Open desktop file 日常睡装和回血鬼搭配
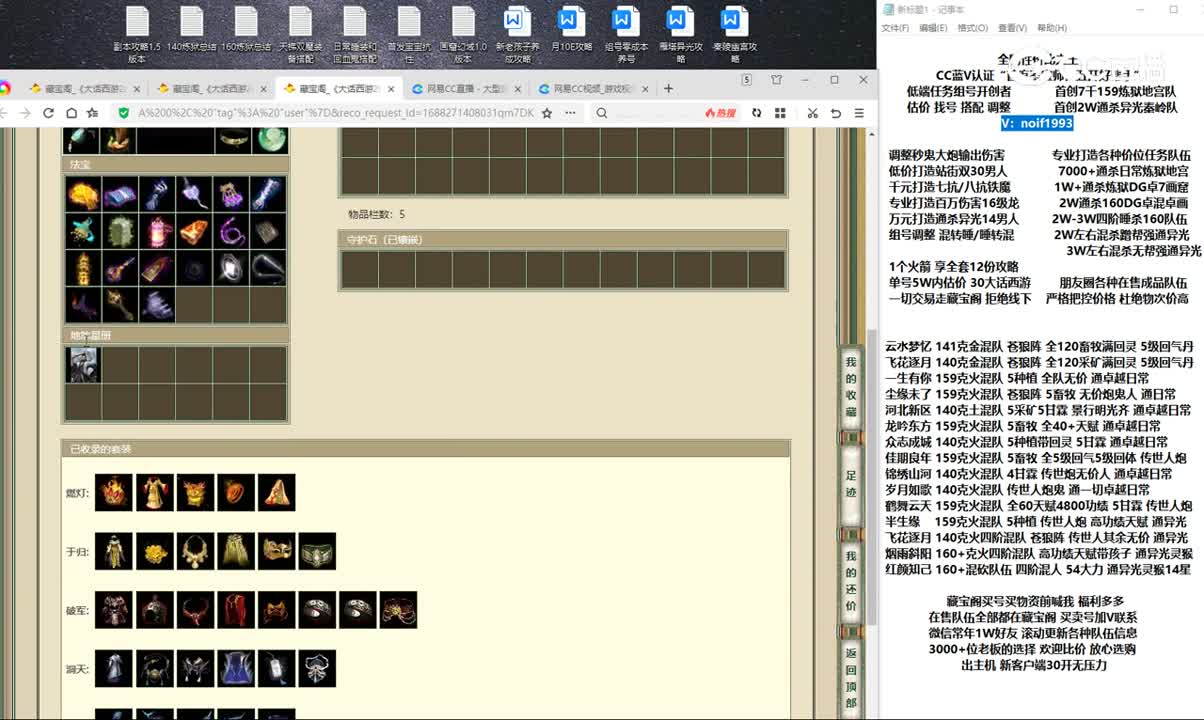The width and height of the screenshot is (1204, 720). [354, 35]
